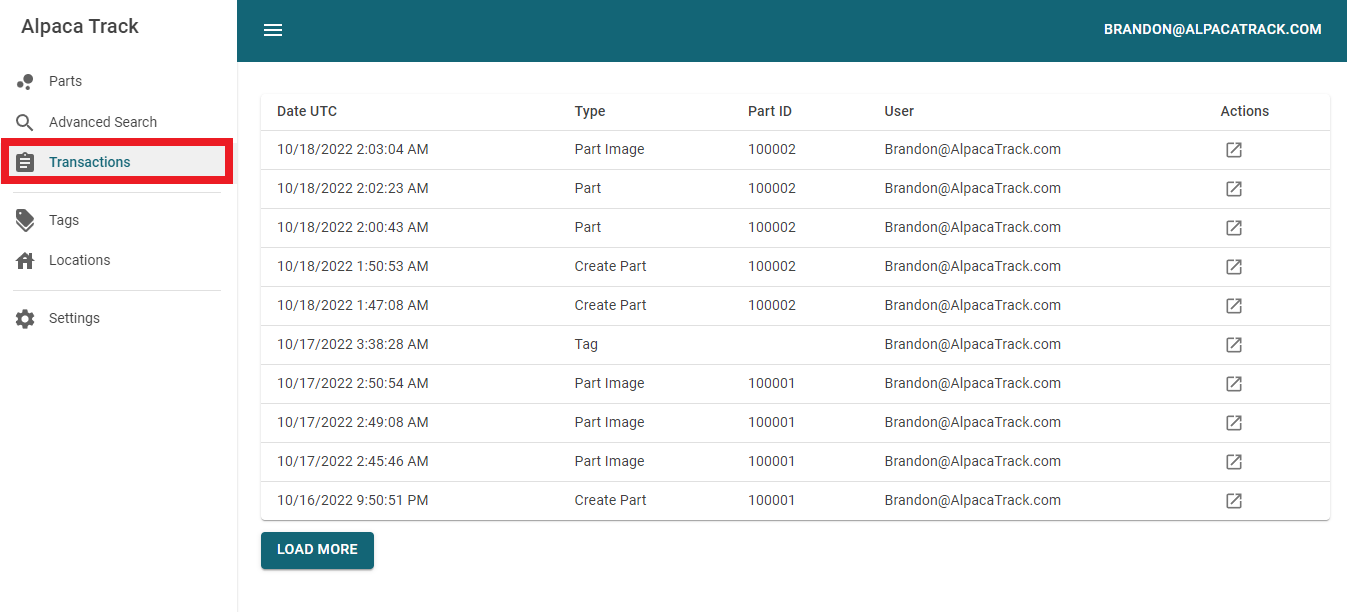
Task: Click the Alpaca Track app title
Action: [80, 27]
